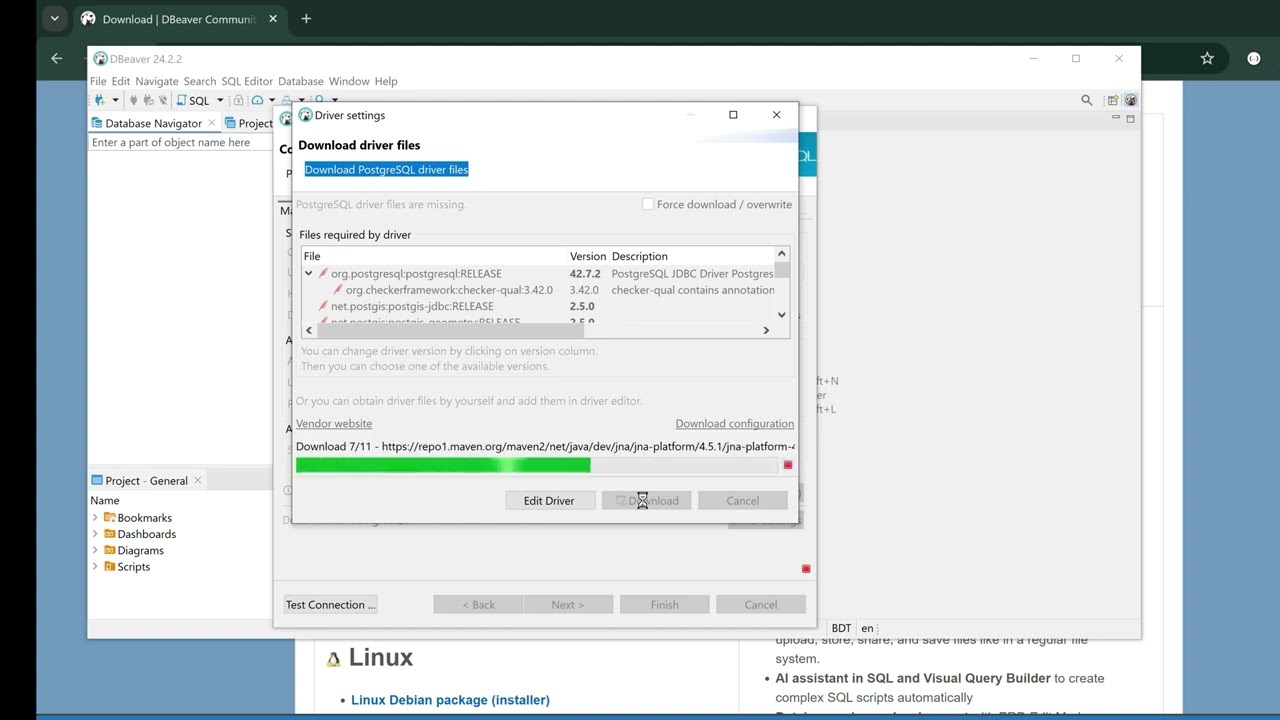
Task: Click the Open Perspective icon
Action: click(1112, 100)
